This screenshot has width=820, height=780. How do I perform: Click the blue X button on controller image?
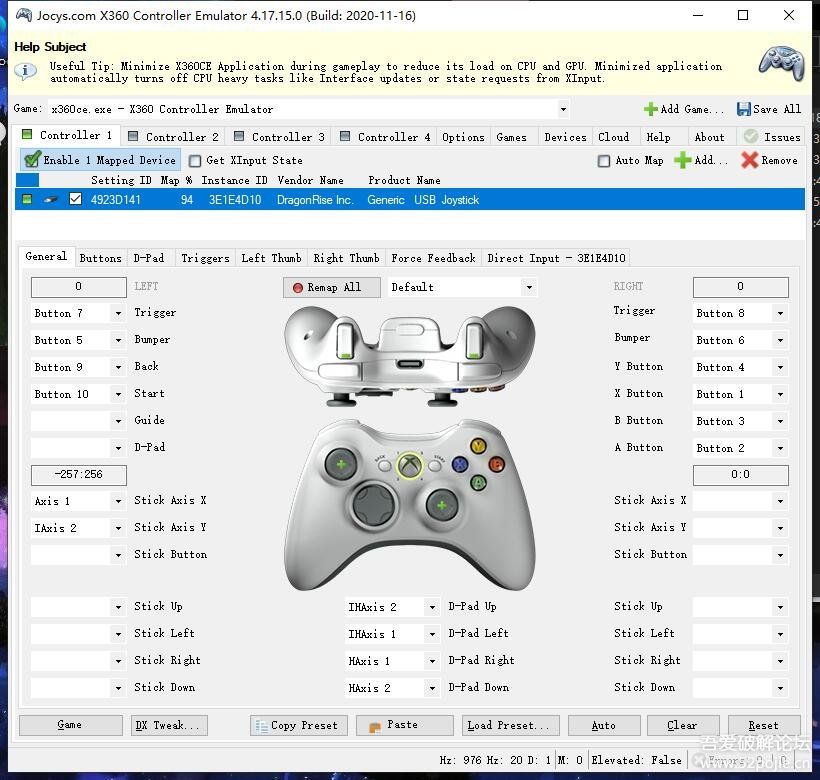pyautogui.click(x=460, y=464)
